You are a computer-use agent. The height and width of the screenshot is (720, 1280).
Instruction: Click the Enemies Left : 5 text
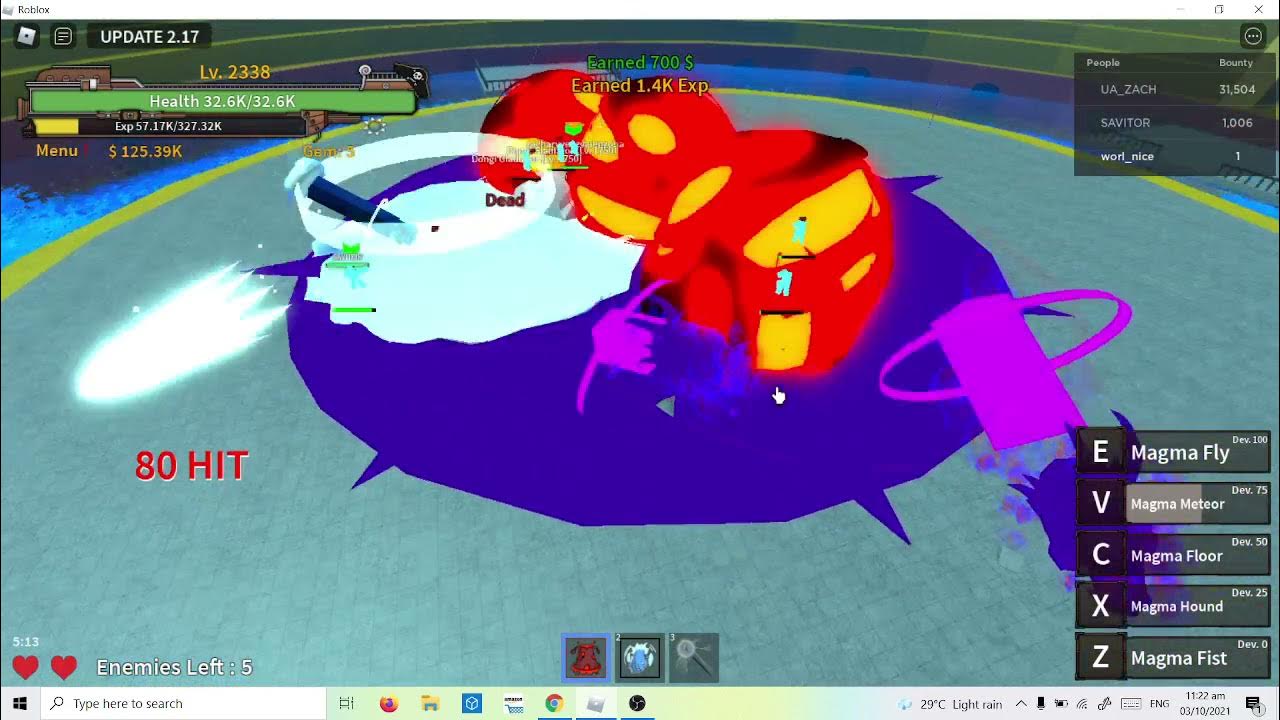(x=174, y=667)
